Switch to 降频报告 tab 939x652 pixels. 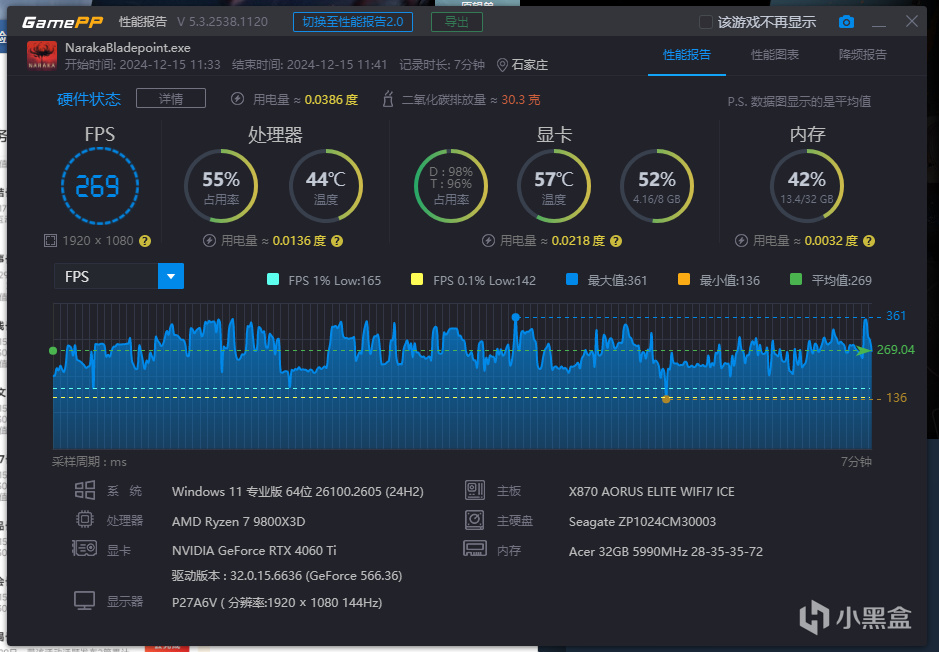(x=862, y=54)
